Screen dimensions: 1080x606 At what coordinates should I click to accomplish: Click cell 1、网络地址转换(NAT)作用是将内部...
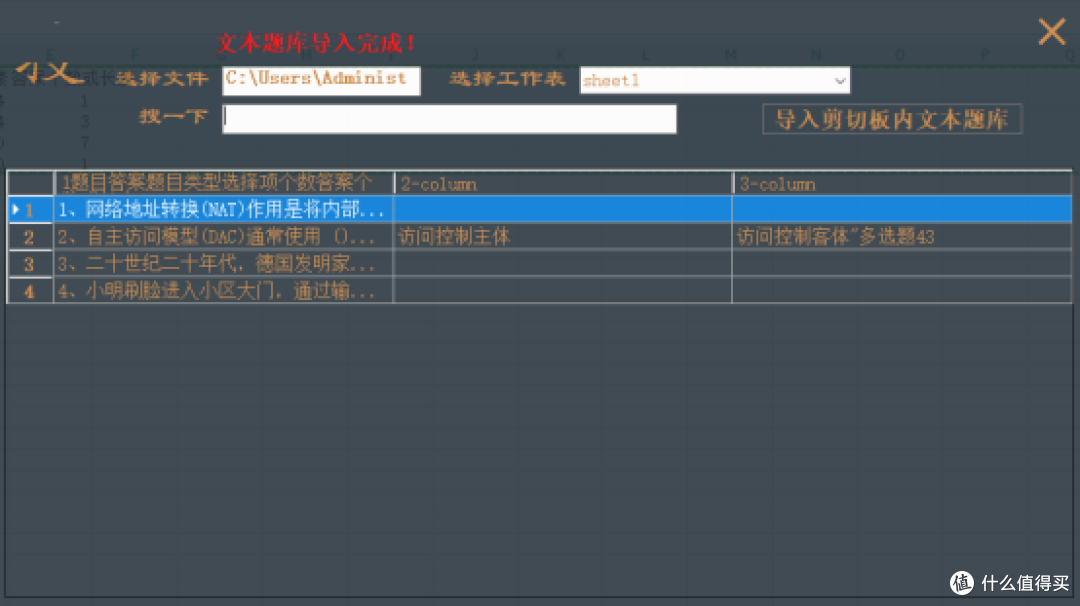[224, 209]
